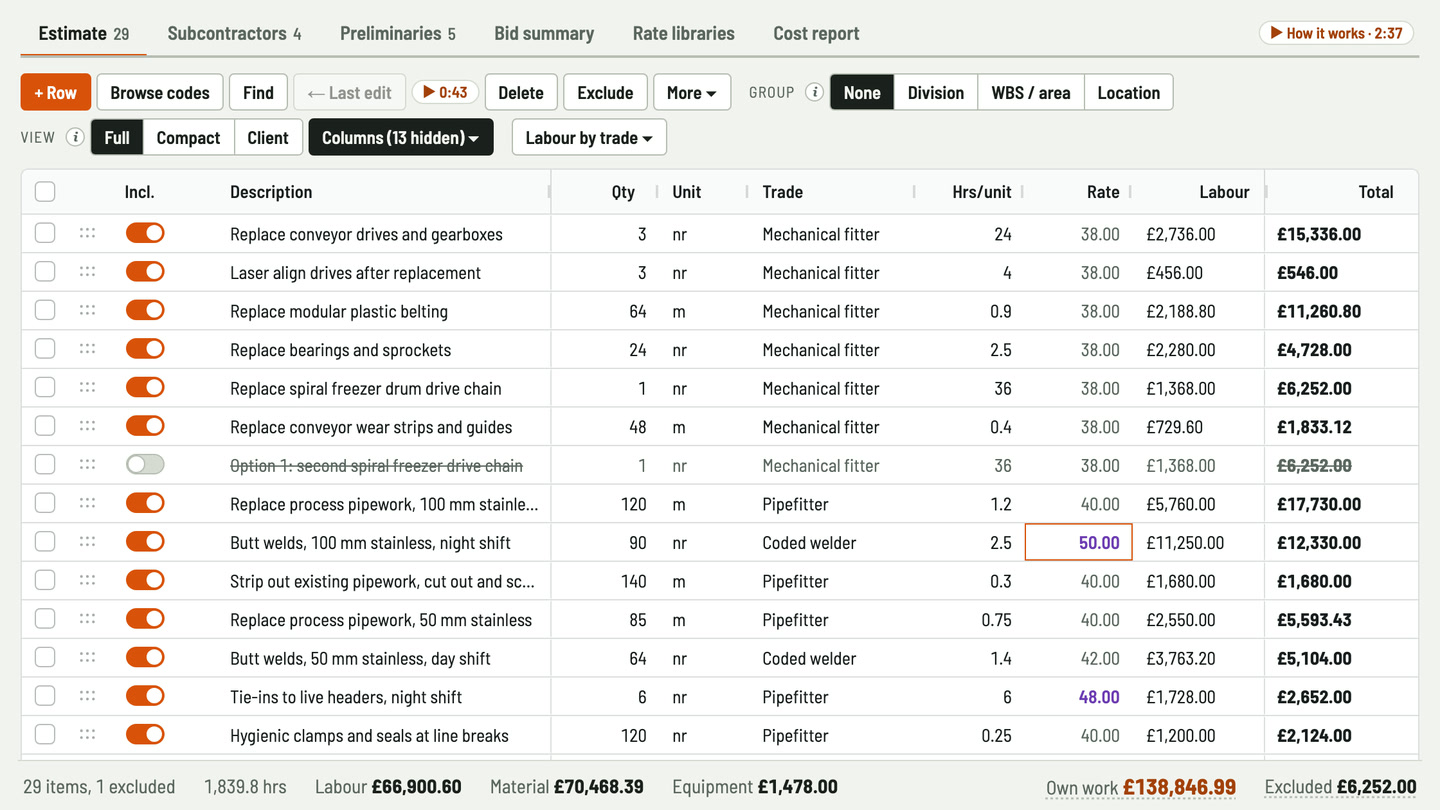Click the + Row button
This screenshot has height=810, width=1440.
pos(56,92)
